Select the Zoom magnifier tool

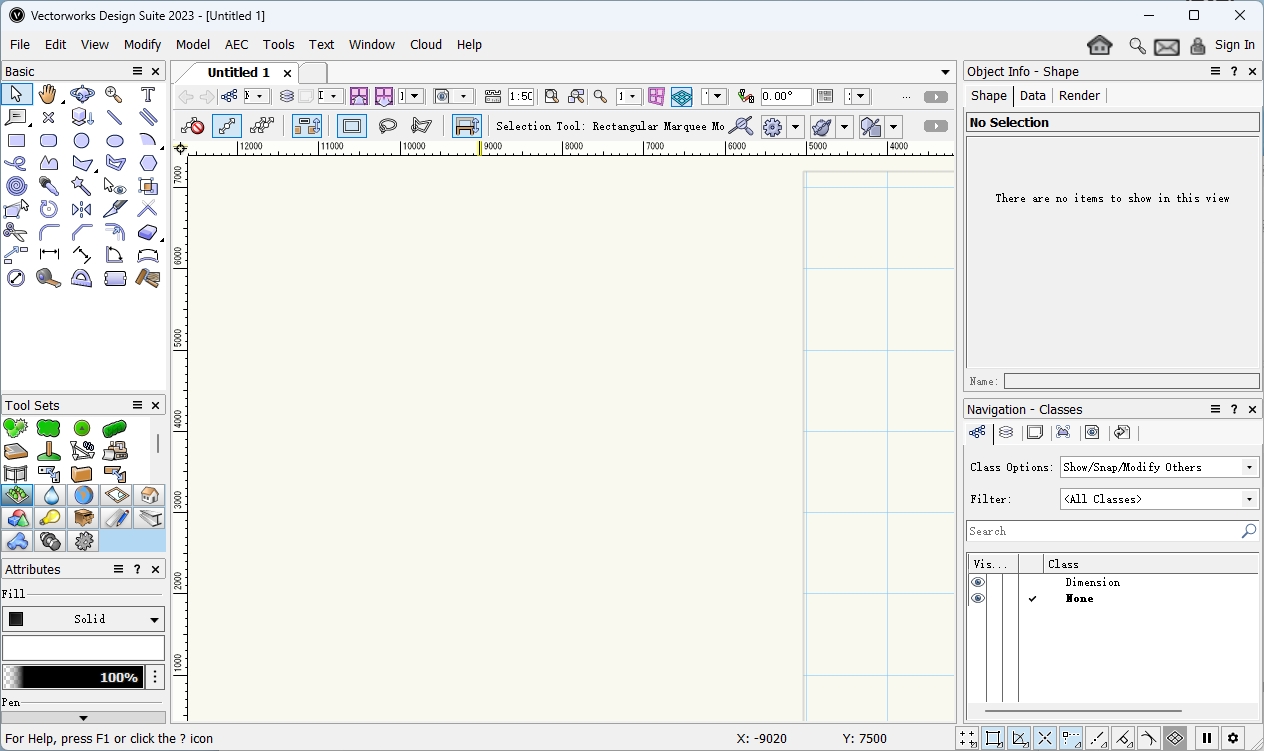(x=114, y=94)
